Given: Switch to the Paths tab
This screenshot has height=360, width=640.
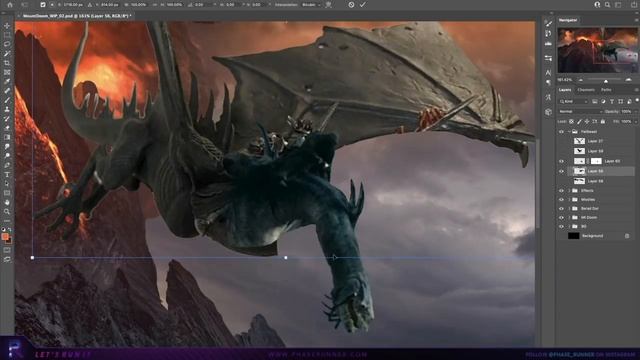Looking at the screenshot, I should click(x=606, y=90).
